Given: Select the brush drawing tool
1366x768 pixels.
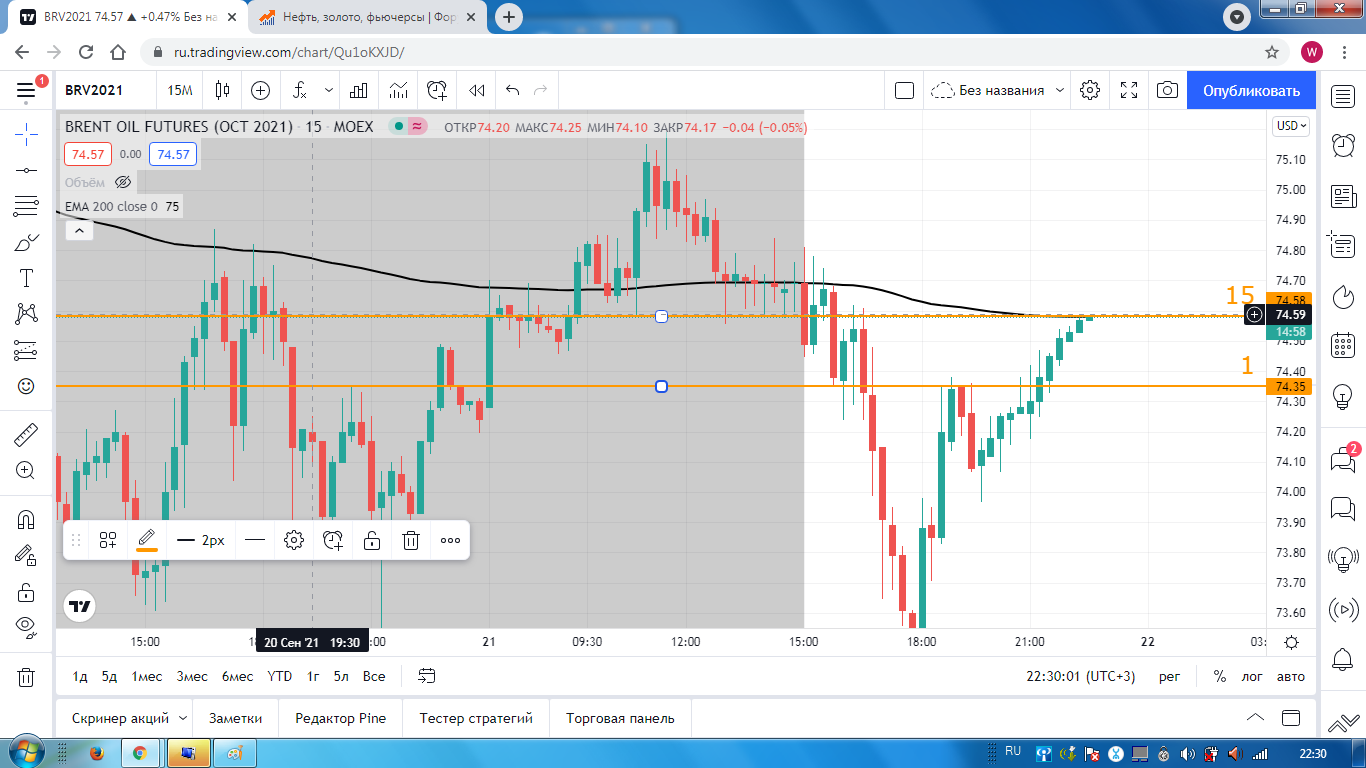Looking at the screenshot, I should coord(26,242).
